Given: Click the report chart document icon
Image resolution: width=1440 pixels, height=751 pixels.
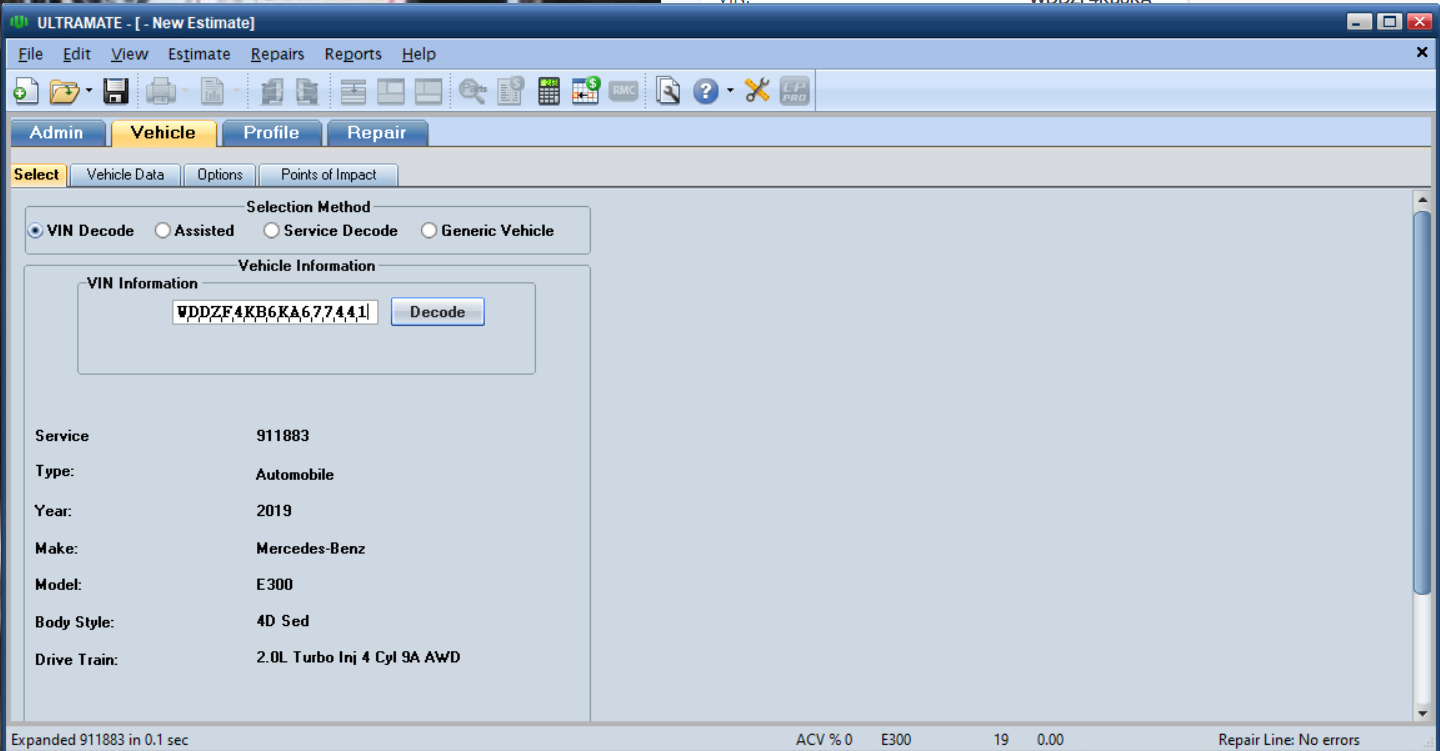Looking at the screenshot, I should 212,92.
